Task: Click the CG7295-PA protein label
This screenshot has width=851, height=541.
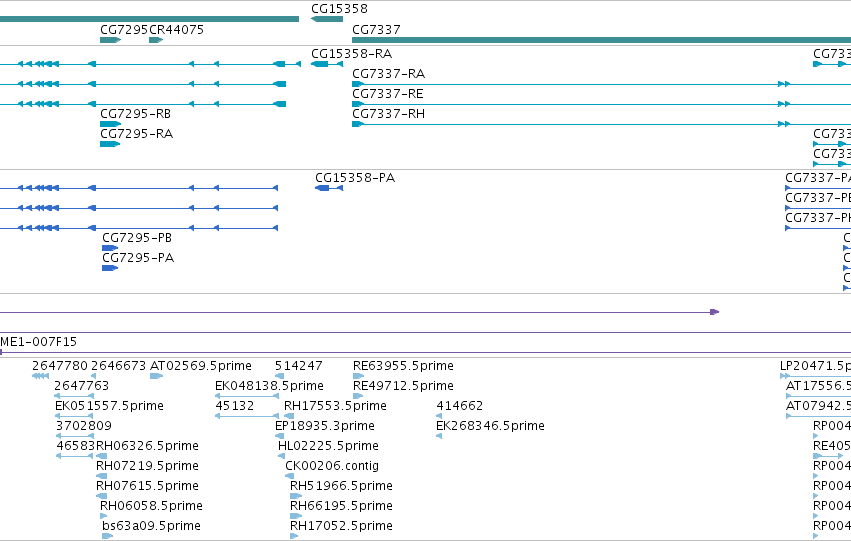Action: point(138,258)
